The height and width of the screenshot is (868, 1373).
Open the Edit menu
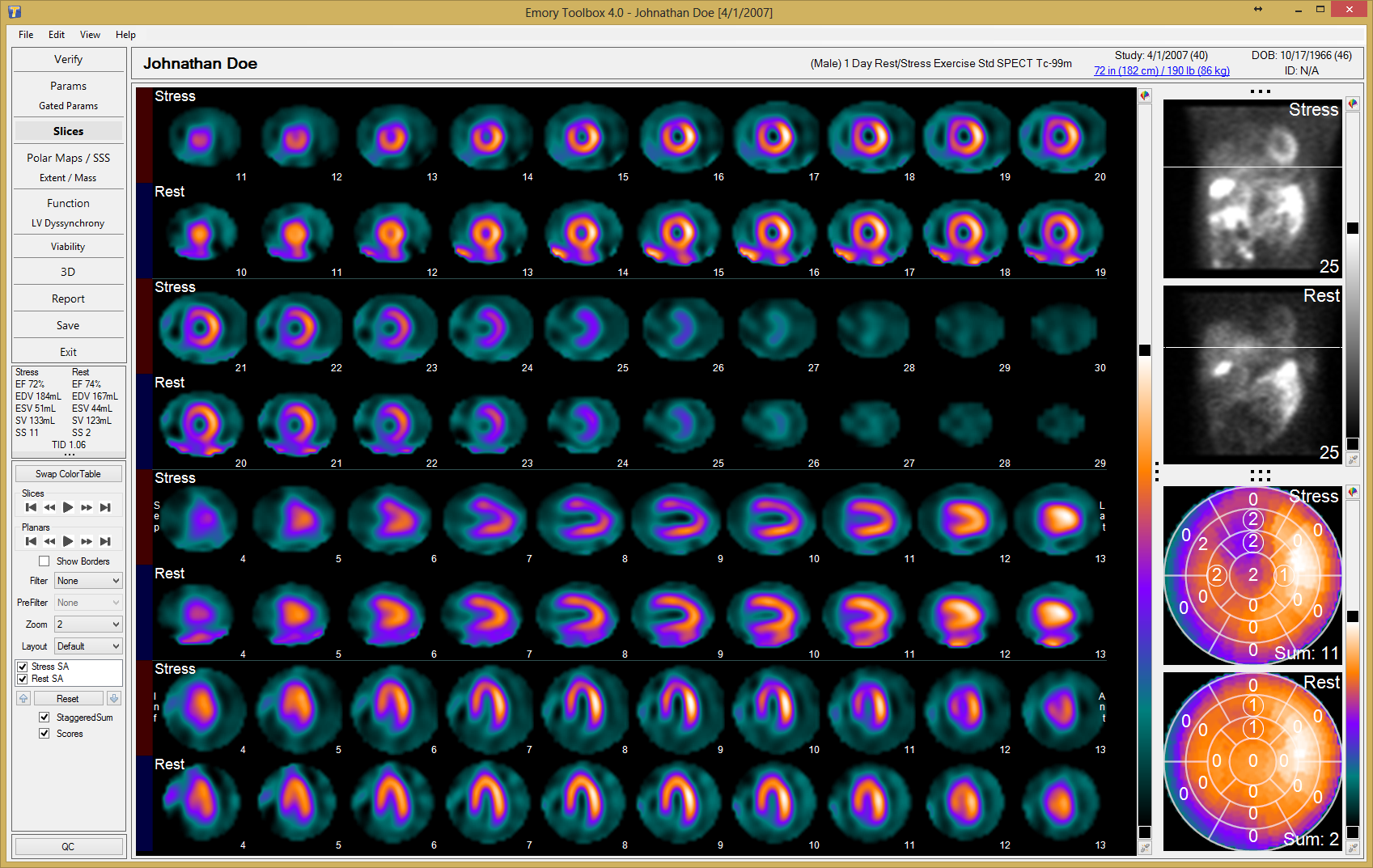57,35
